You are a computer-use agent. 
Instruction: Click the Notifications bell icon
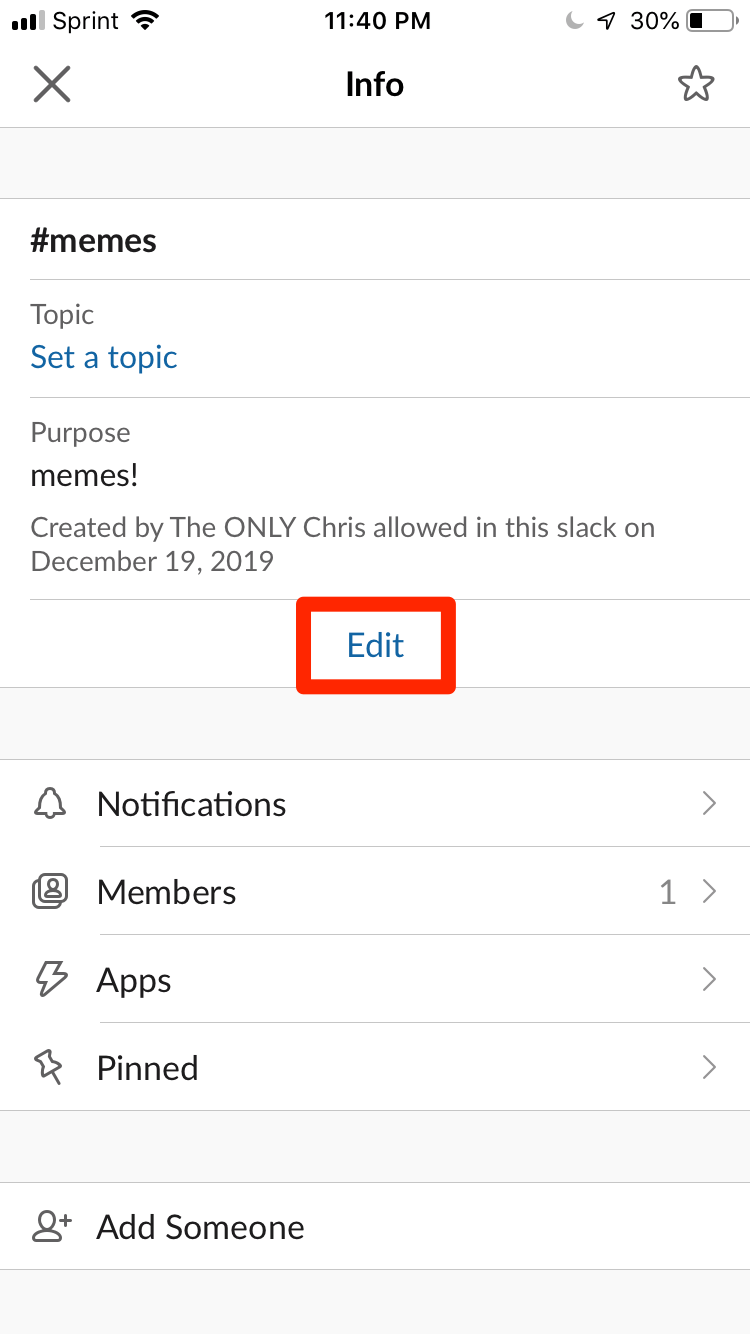coord(50,804)
